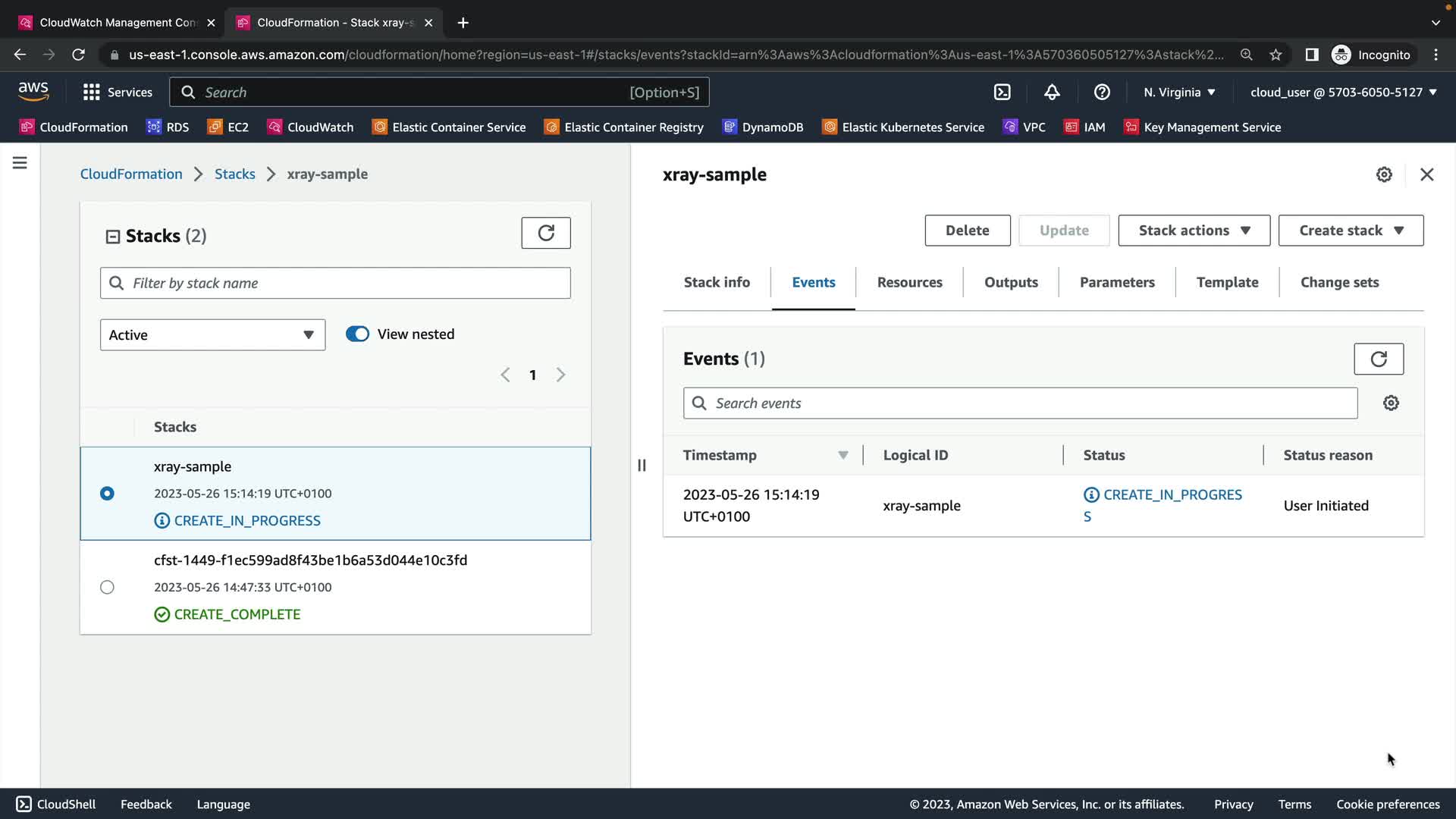The height and width of the screenshot is (819, 1456).
Task: Open the Active status filter dropdown
Action: click(x=212, y=335)
